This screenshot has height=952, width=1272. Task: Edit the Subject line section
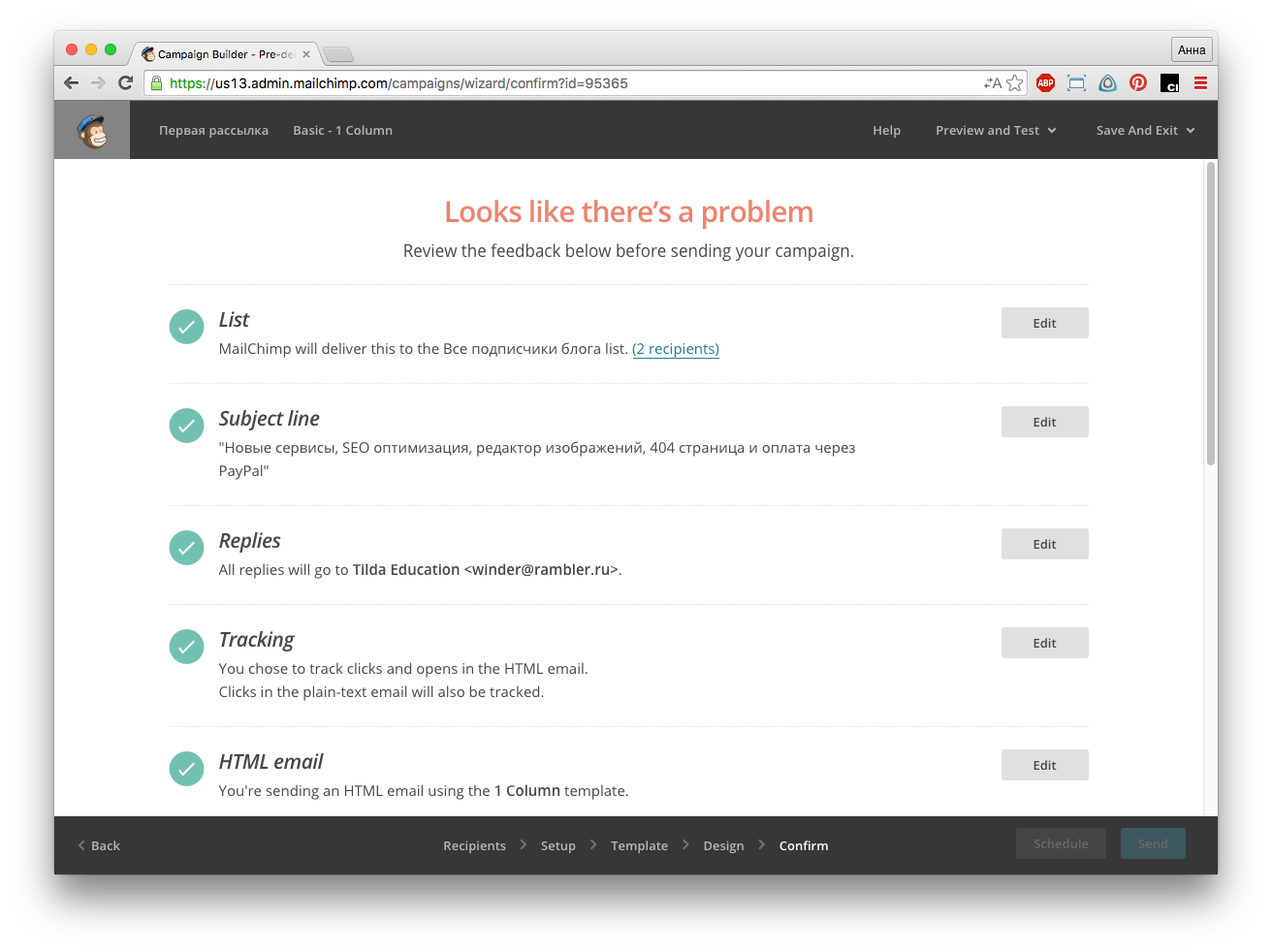pos(1044,422)
